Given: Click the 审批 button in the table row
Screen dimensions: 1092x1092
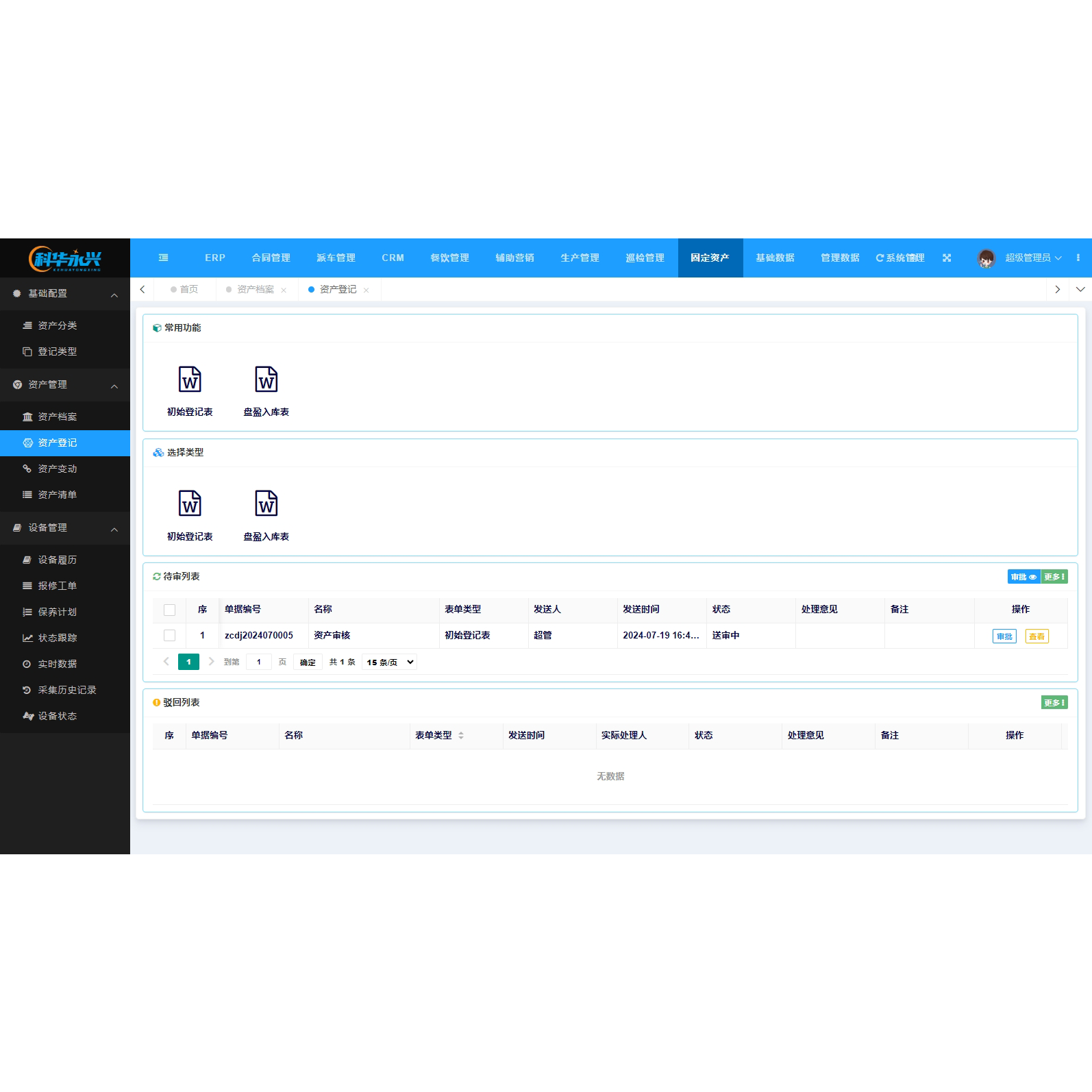Looking at the screenshot, I should pyautogui.click(x=1004, y=636).
